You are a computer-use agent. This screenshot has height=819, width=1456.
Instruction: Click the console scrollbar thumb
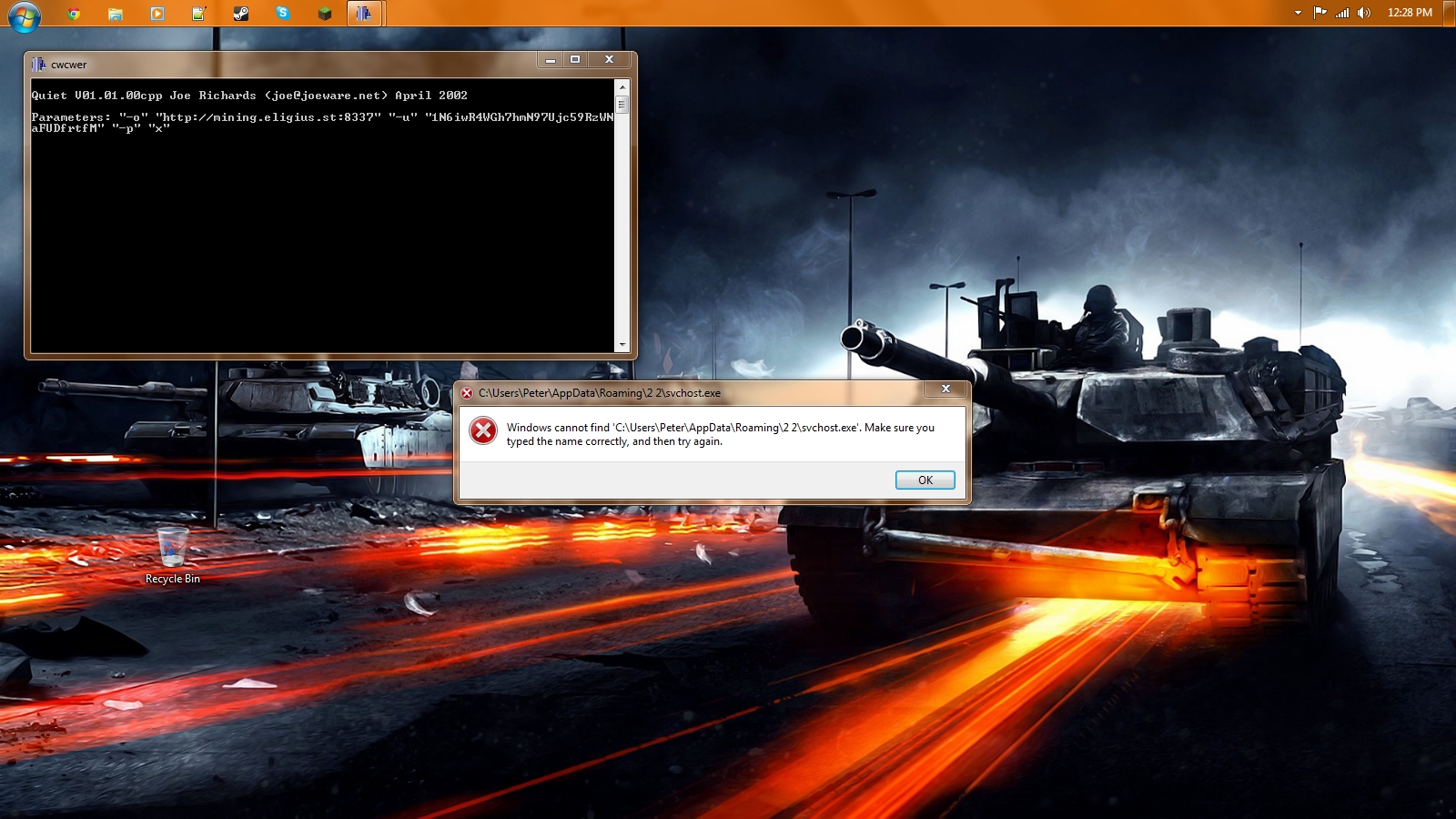(622, 105)
